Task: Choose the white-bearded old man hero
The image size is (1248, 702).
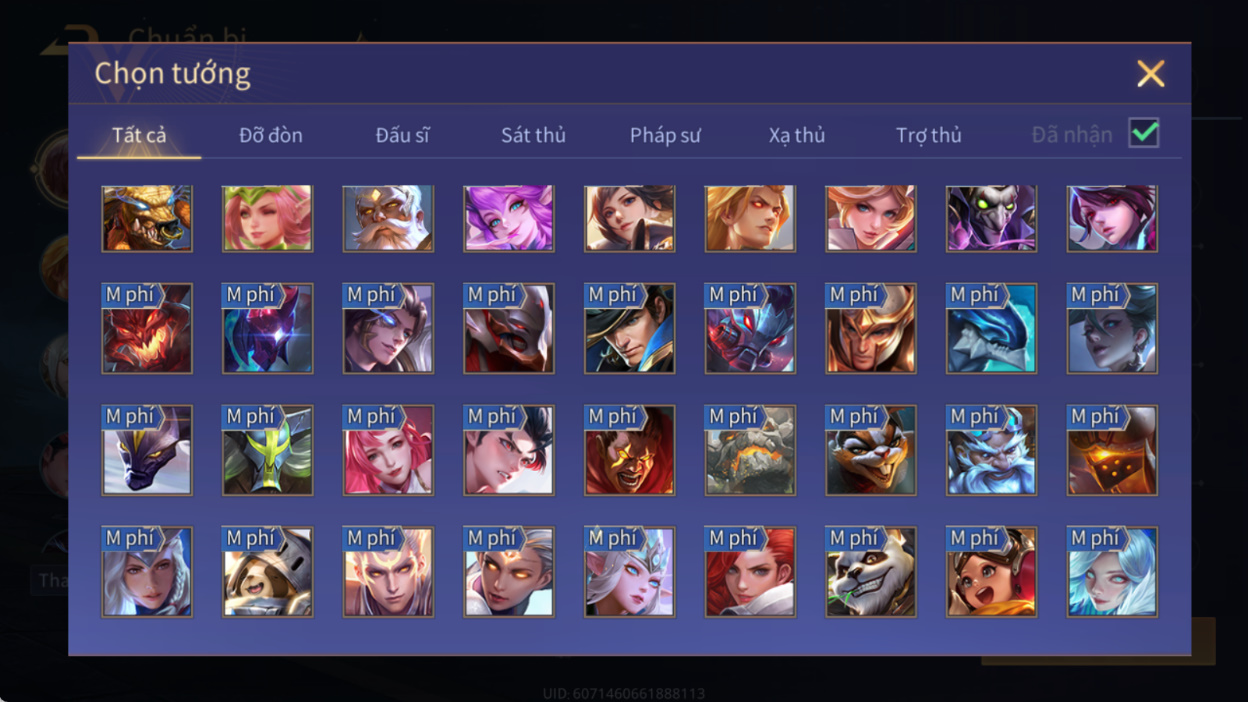Action: click(388, 218)
